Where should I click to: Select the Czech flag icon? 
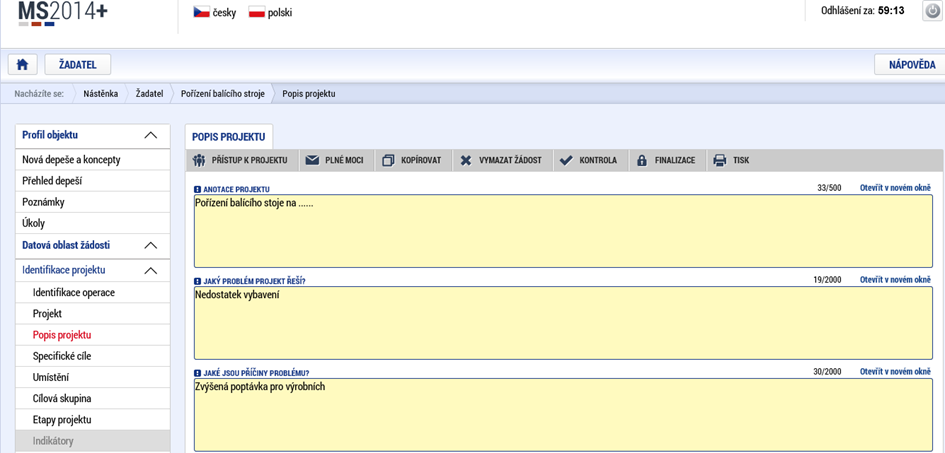(x=201, y=12)
